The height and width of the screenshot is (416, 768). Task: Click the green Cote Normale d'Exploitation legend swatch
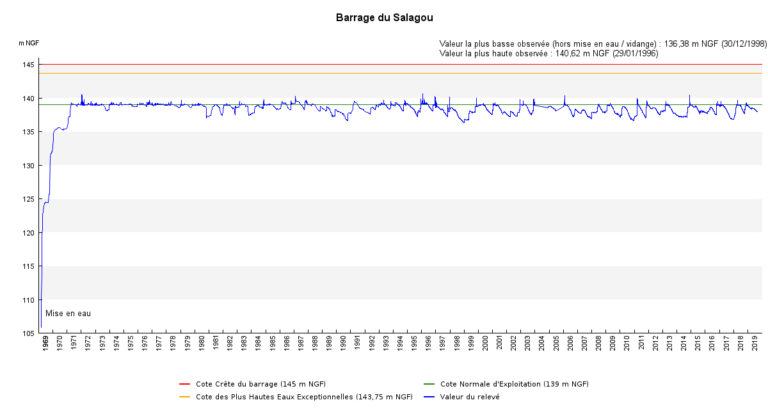pyautogui.click(x=429, y=384)
